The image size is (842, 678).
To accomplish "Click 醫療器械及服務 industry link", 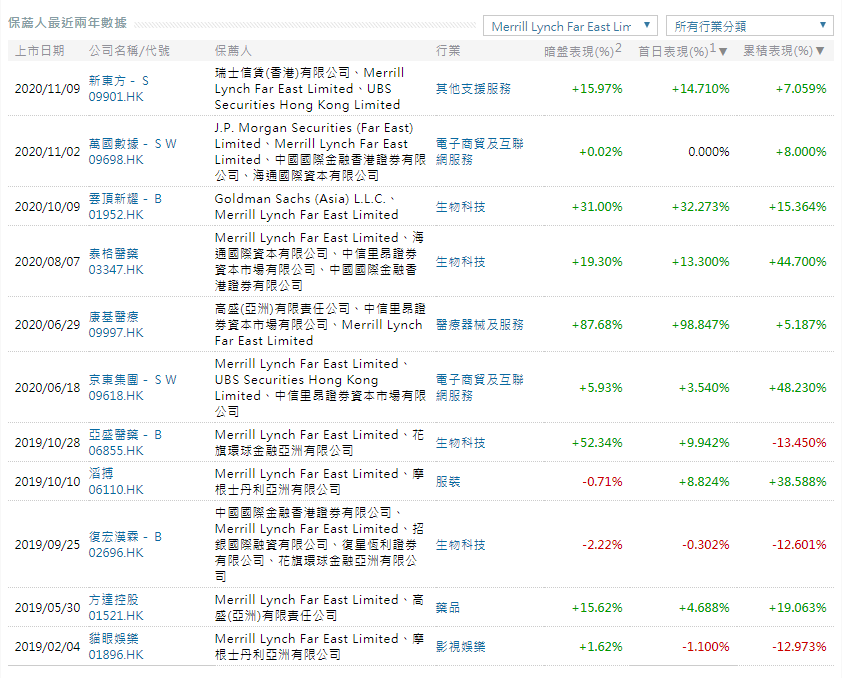I will [480, 324].
